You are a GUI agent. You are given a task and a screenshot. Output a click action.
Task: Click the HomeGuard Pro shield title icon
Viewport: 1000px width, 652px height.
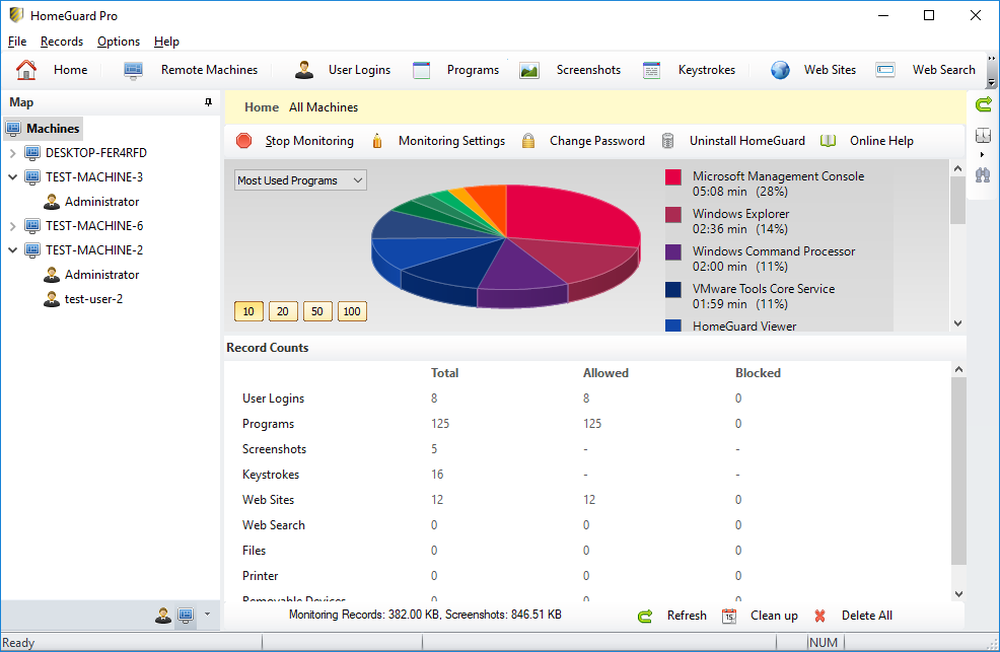pyautogui.click(x=17, y=15)
